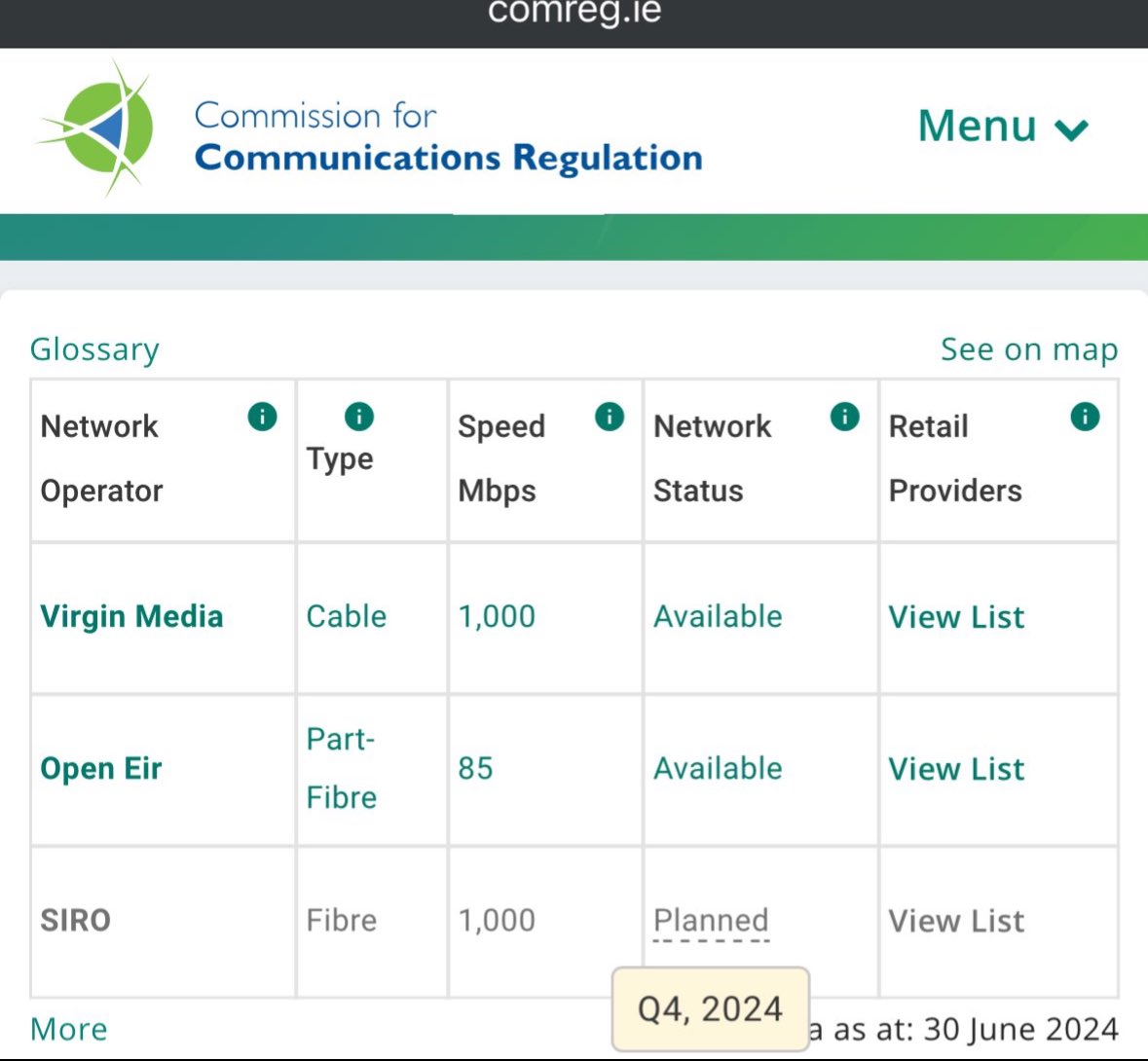Open info icon for Network Operator column

262,417
